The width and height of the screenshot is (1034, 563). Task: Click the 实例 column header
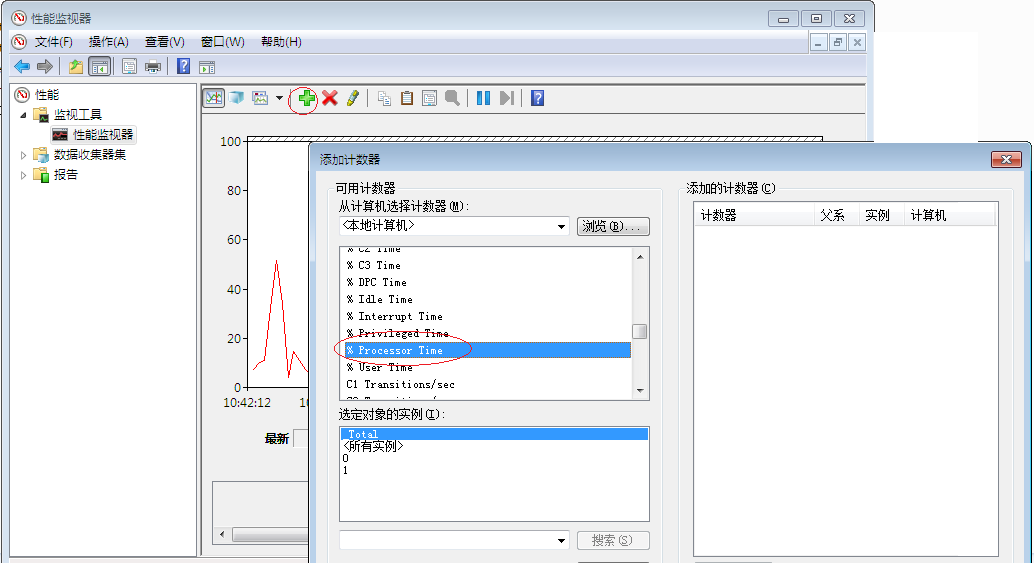coord(881,216)
